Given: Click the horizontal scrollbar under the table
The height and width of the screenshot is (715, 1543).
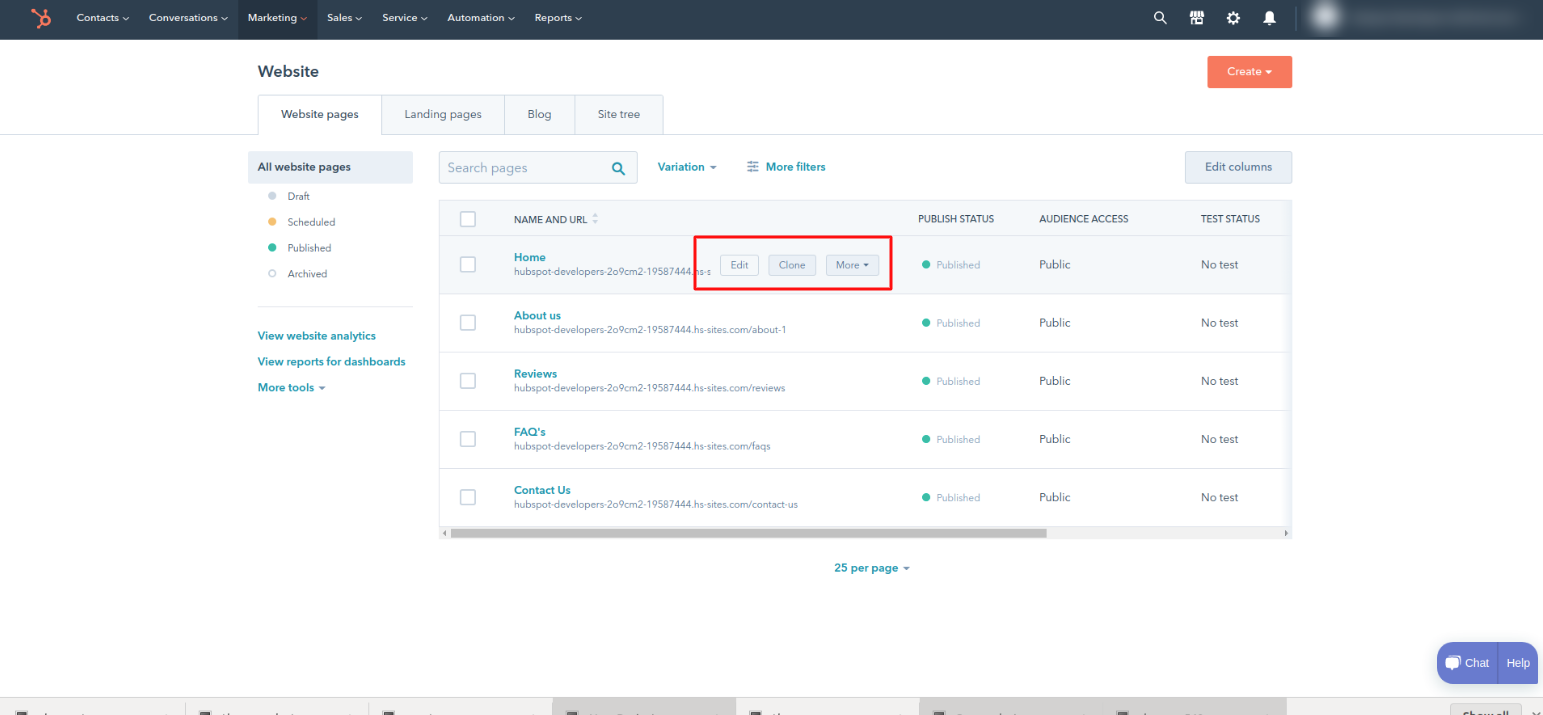Looking at the screenshot, I should tap(748, 534).
